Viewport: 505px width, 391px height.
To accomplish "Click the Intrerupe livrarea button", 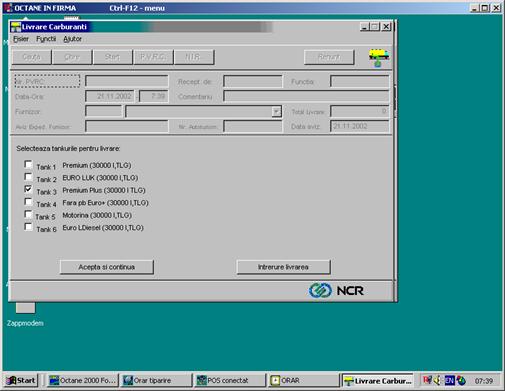I will point(283,267).
